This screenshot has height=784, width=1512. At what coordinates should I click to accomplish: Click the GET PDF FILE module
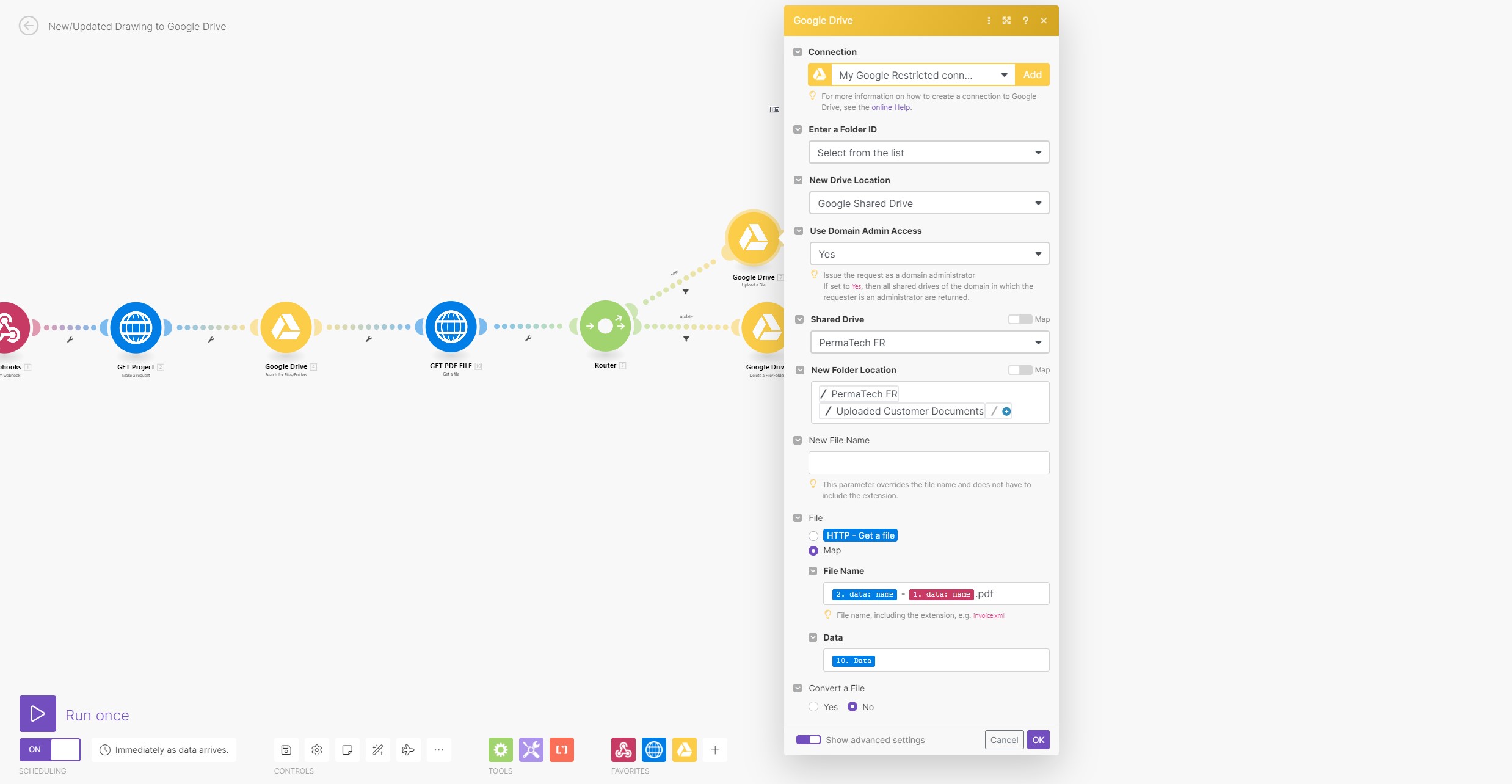pyautogui.click(x=451, y=327)
